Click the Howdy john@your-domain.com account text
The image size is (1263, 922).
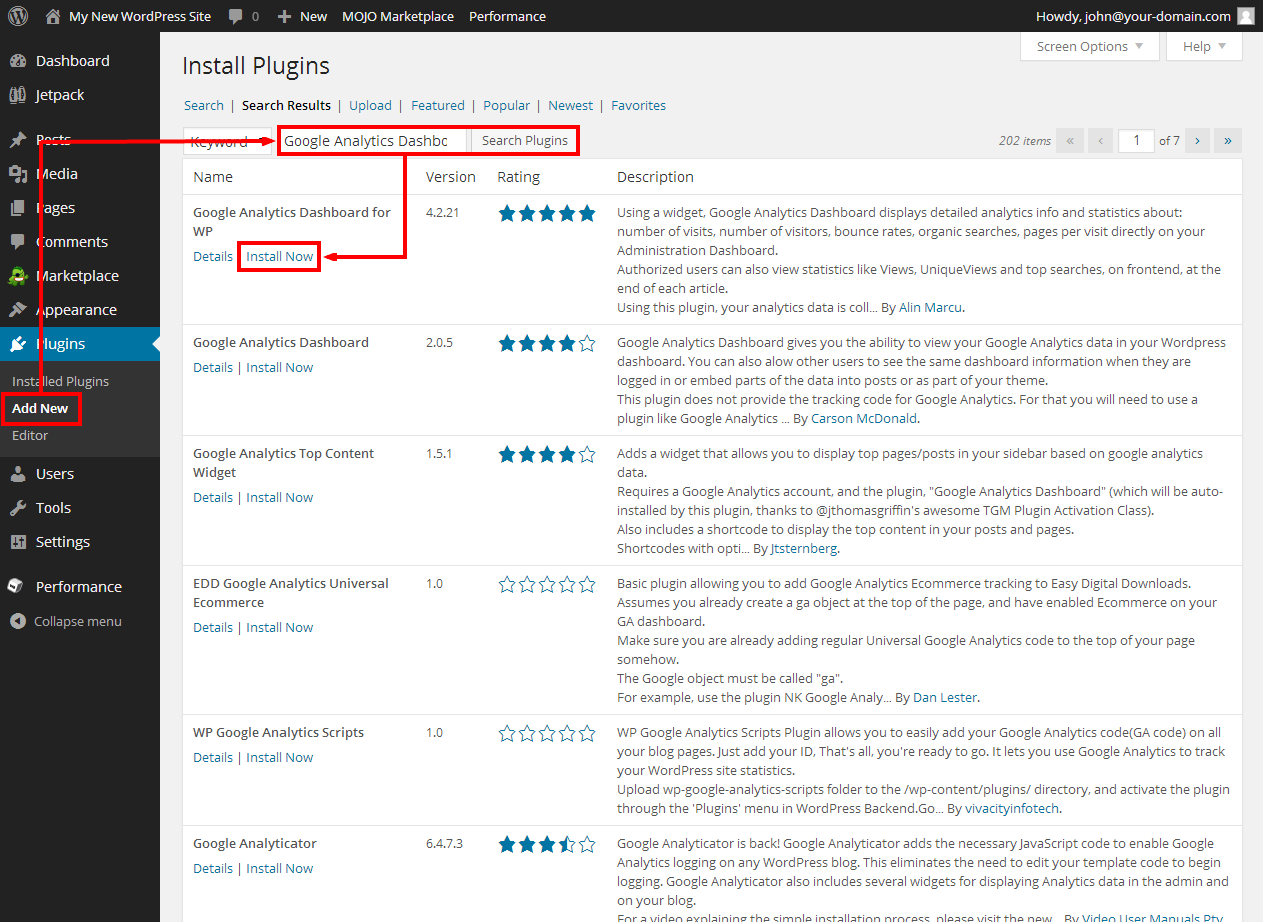pos(1135,16)
